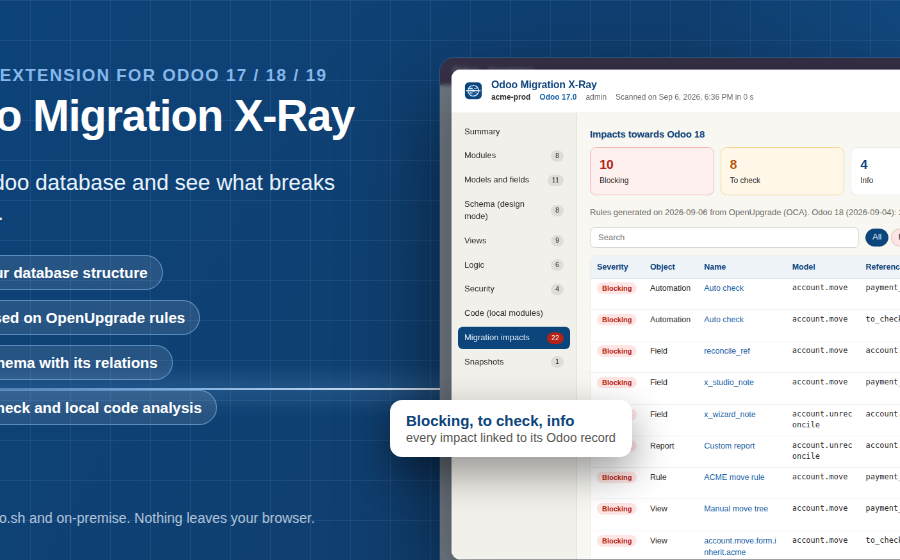This screenshot has height=560, width=900.
Task: Open the reconcile_ref field link
Action: coord(727,351)
